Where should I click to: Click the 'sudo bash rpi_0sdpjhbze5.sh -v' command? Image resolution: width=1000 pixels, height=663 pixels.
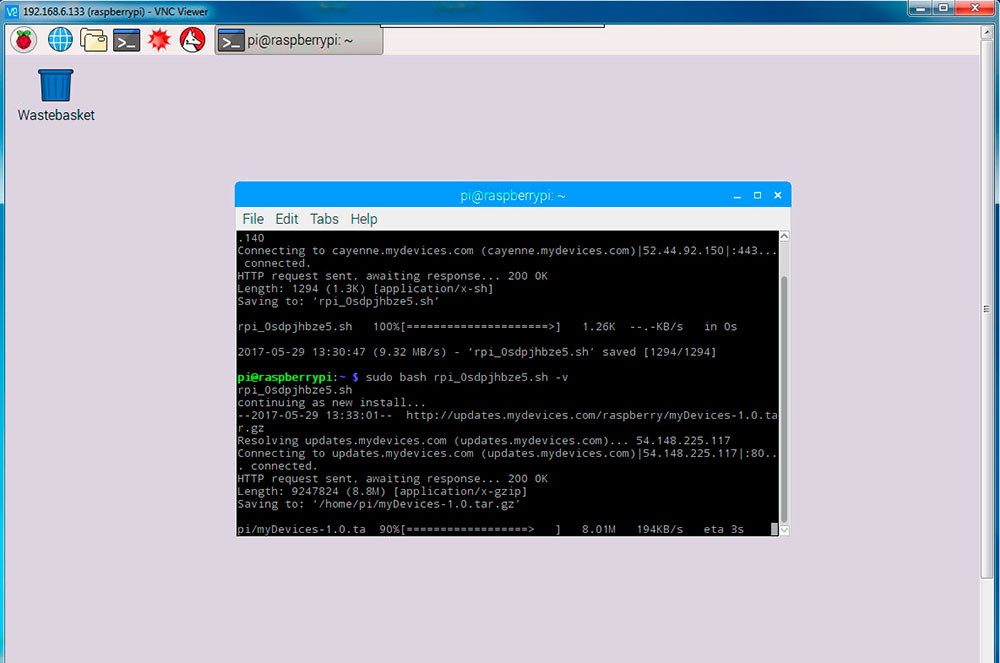click(467, 377)
